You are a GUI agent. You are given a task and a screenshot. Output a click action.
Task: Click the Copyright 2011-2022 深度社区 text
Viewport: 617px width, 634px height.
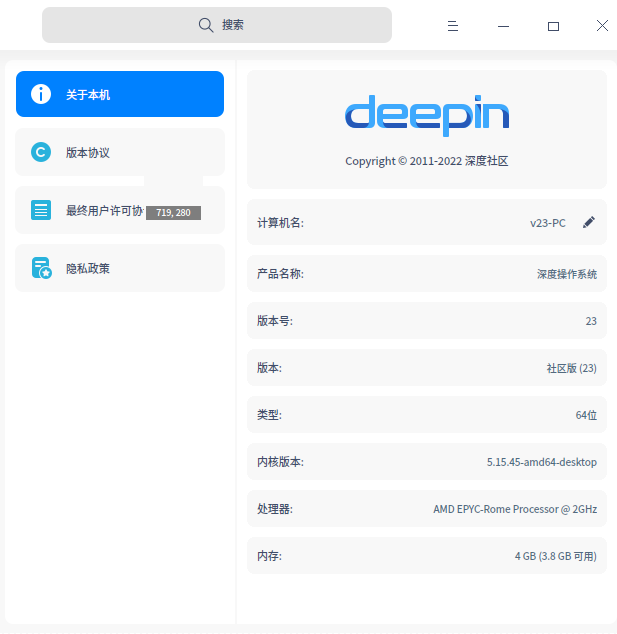pos(427,161)
